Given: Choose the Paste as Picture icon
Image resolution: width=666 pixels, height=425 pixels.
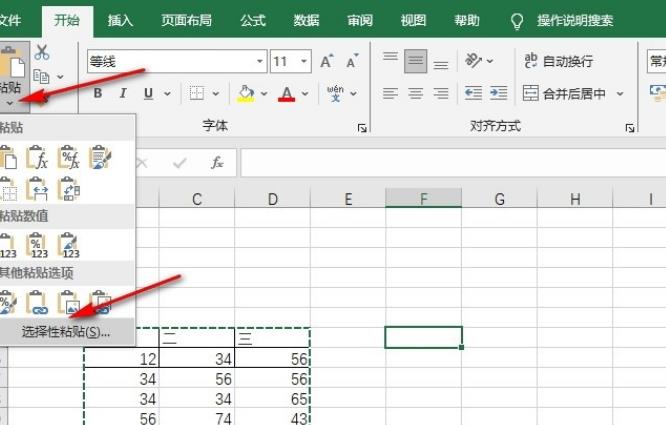Looking at the screenshot, I should 69,302.
